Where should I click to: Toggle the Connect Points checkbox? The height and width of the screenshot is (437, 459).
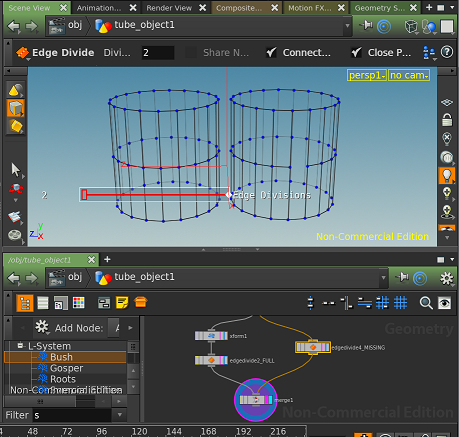tap(271, 52)
